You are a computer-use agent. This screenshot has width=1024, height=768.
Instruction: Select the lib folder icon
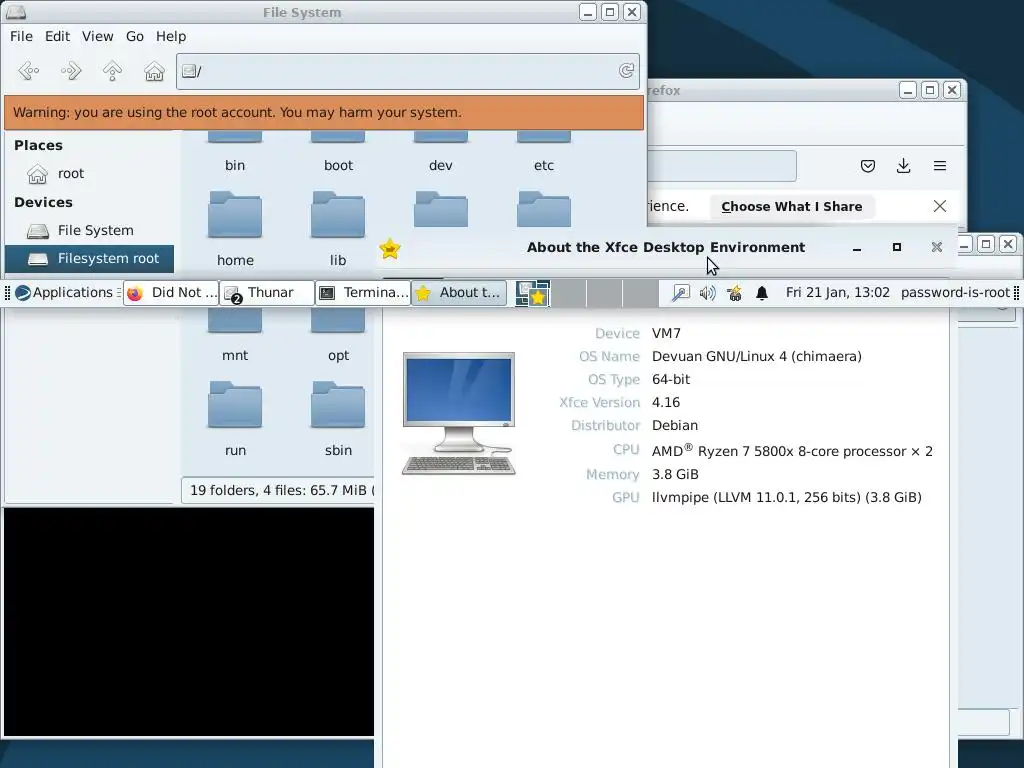pyautogui.click(x=338, y=214)
